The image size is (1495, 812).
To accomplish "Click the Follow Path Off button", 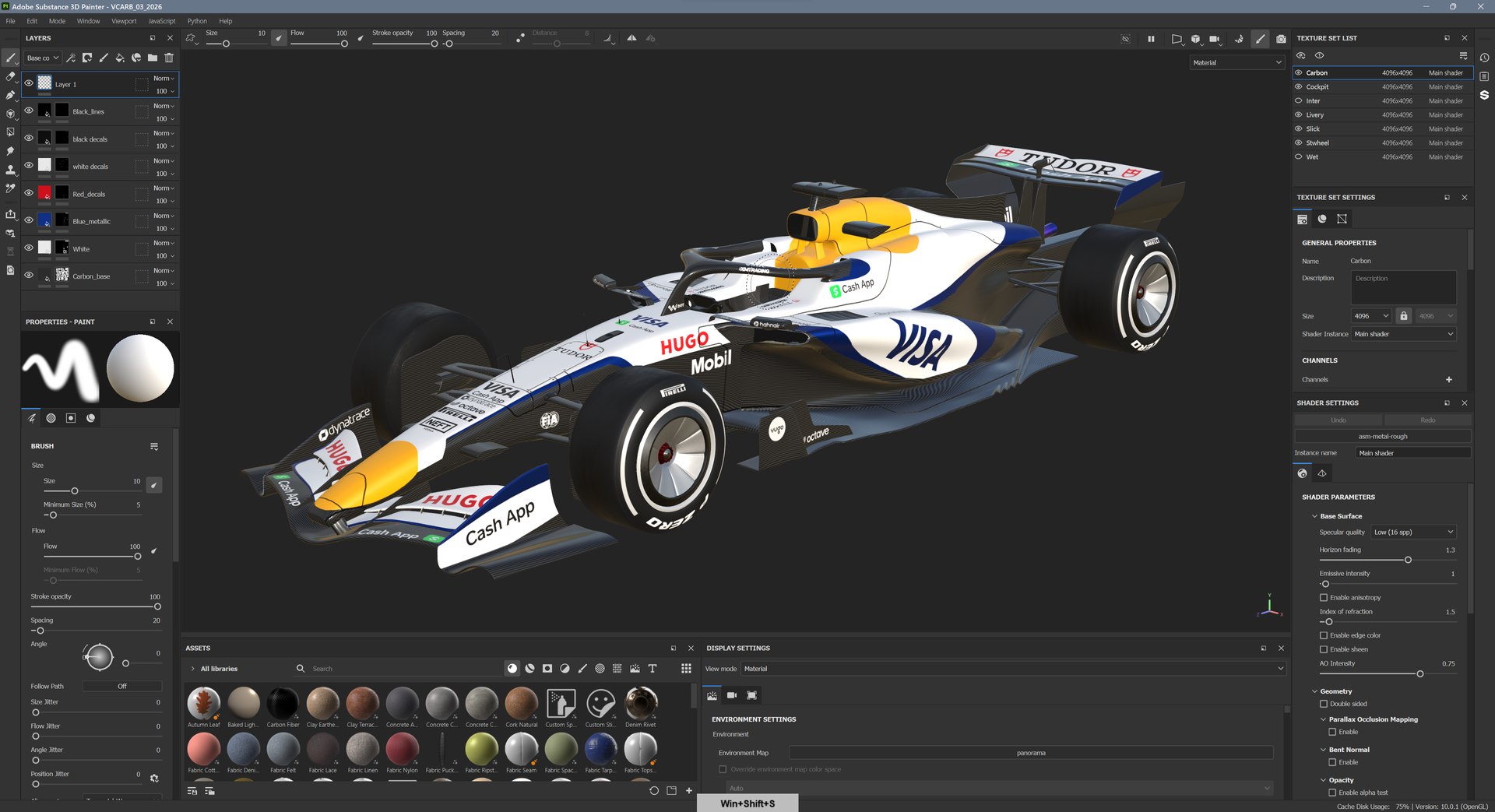I will 122,687.
